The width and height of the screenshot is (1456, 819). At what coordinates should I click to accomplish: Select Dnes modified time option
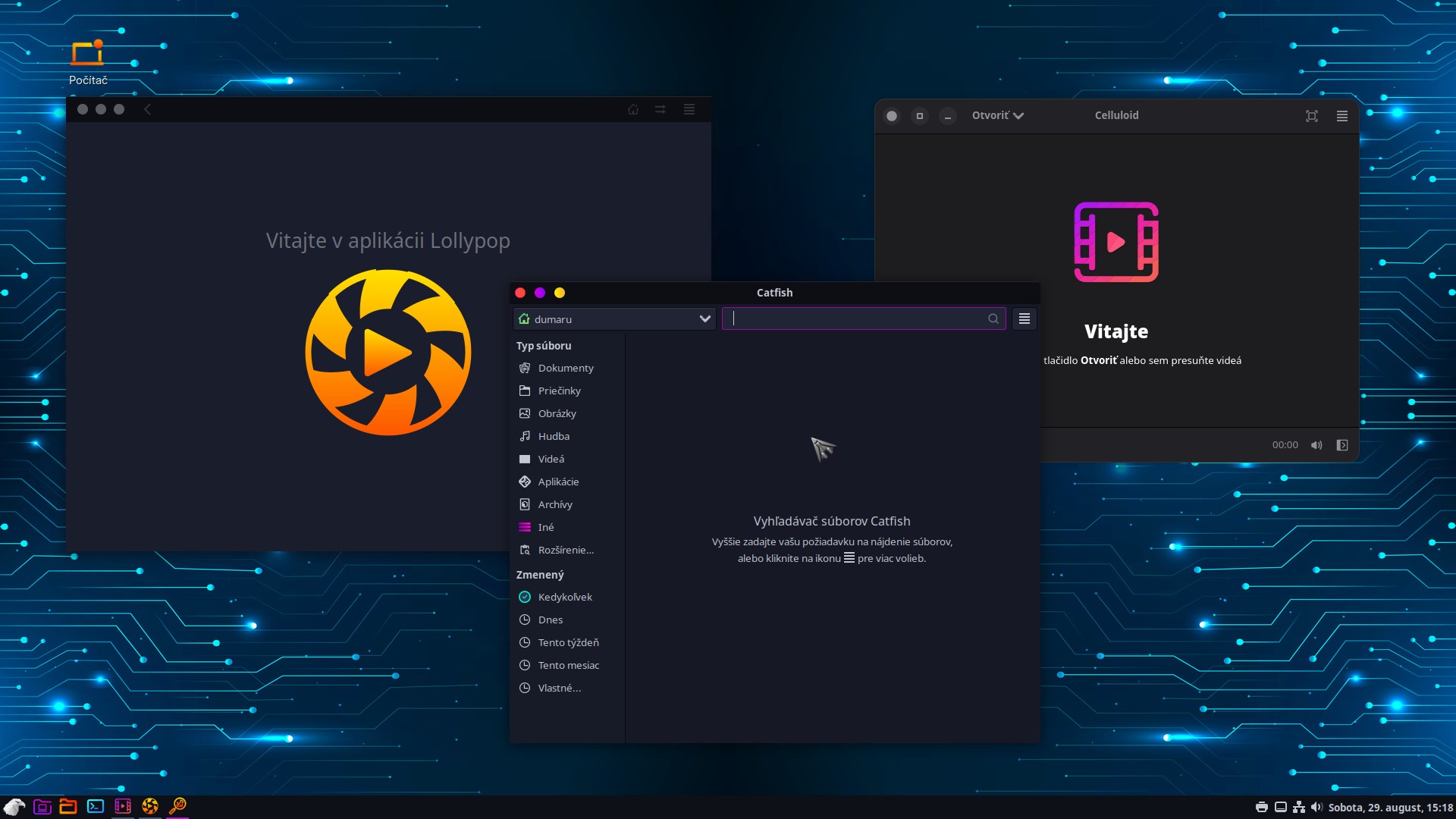567,620
